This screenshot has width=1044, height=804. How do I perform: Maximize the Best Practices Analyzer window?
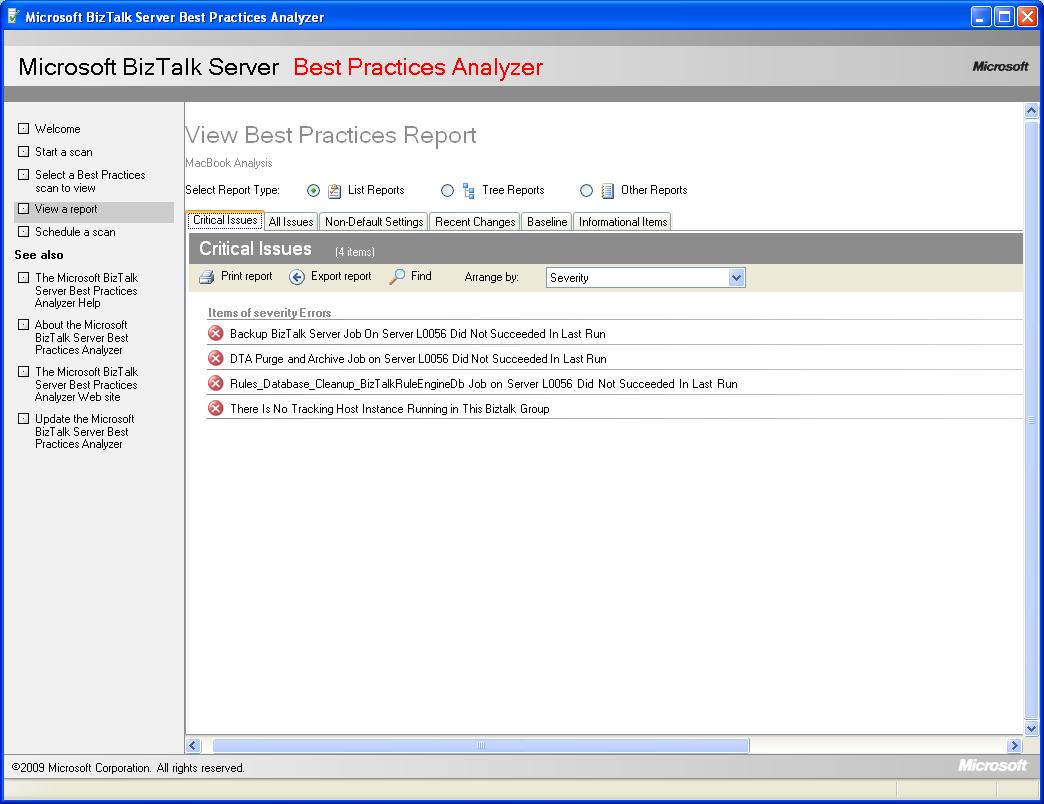click(1004, 16)
